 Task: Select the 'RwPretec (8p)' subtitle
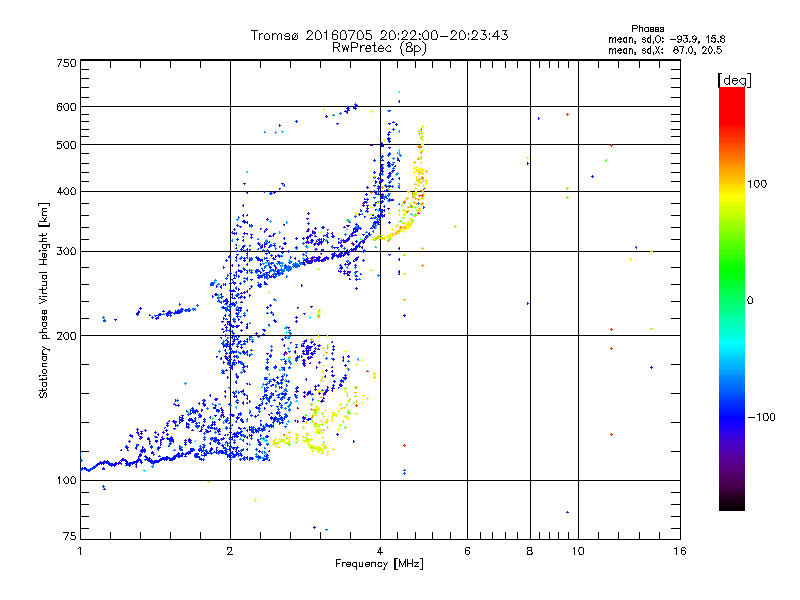[379, 48]
